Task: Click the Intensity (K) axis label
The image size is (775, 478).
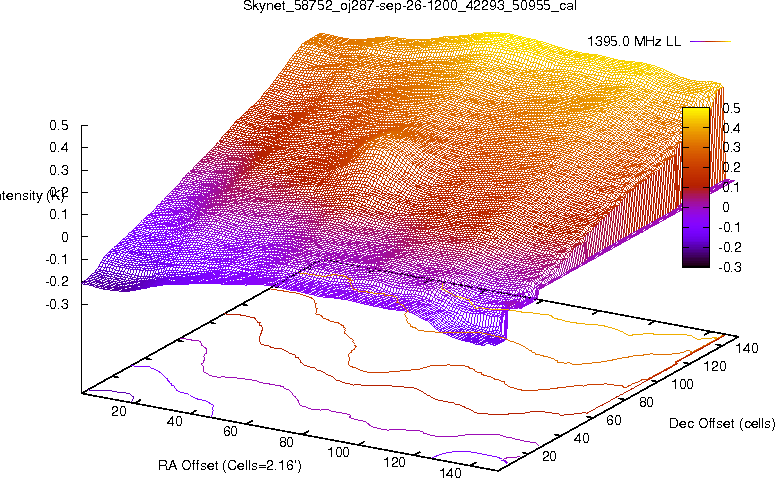Action: click(x=32, y=195)
